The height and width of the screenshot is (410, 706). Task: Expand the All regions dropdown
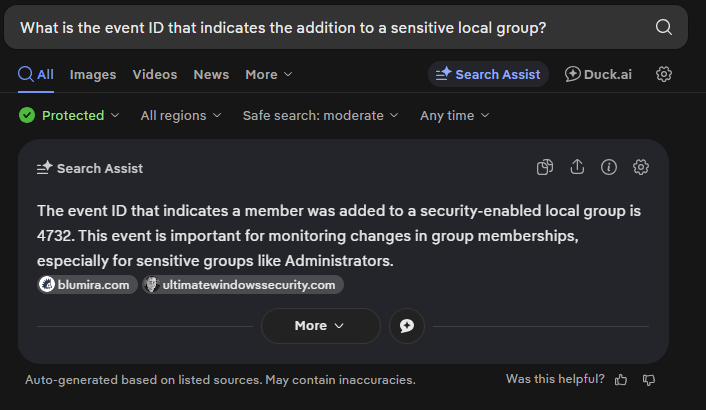pyautogui.click(x=181, y=115)
